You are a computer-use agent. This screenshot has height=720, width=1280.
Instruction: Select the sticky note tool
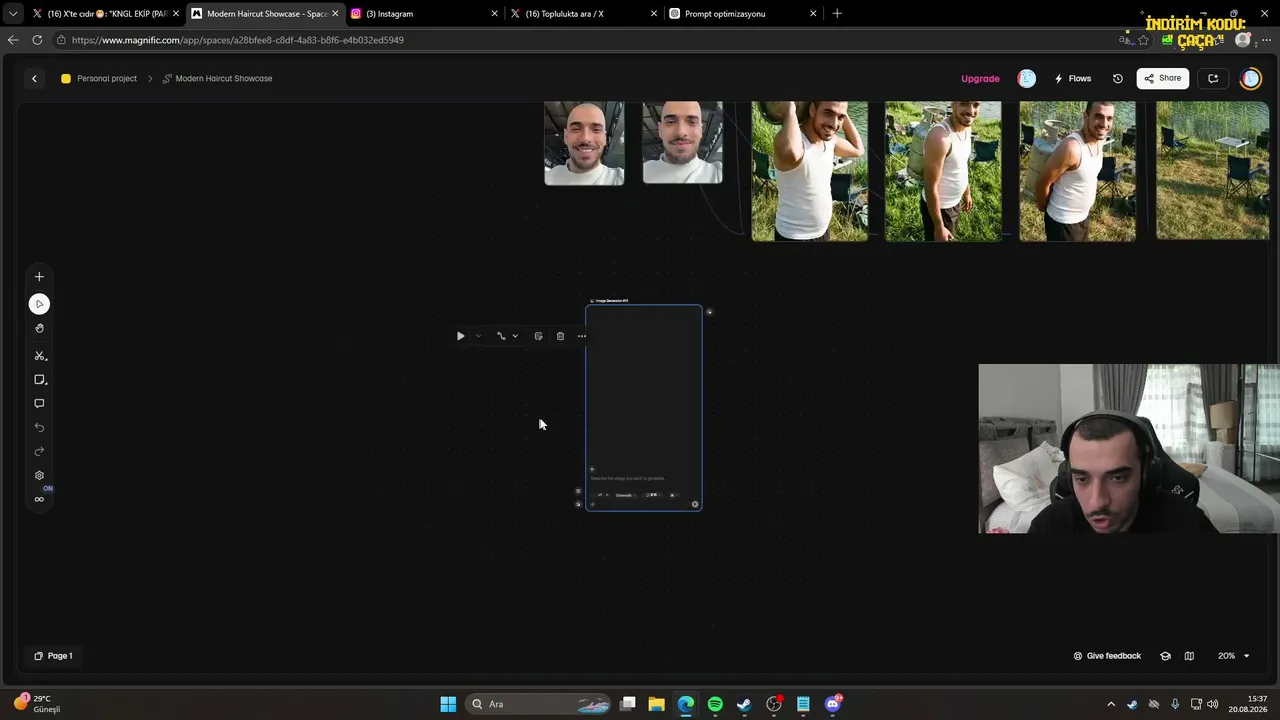pyautogui.click(x=39, y=380)
